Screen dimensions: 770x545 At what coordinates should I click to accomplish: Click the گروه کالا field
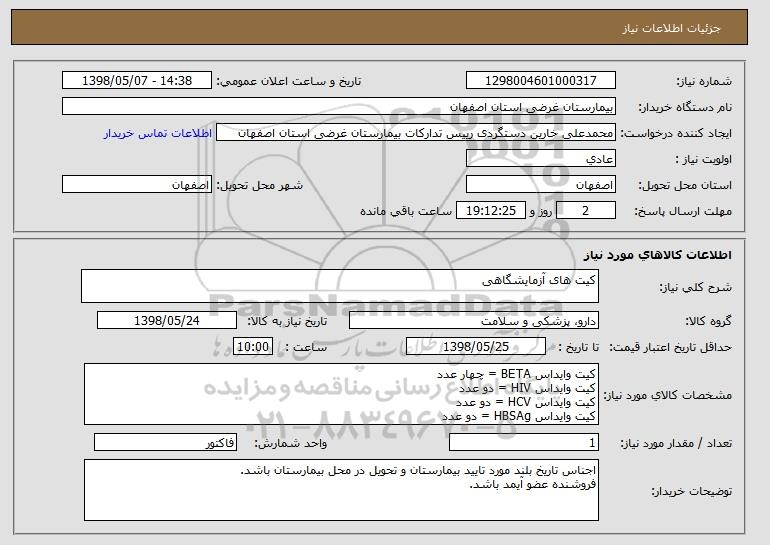point(474,321)
